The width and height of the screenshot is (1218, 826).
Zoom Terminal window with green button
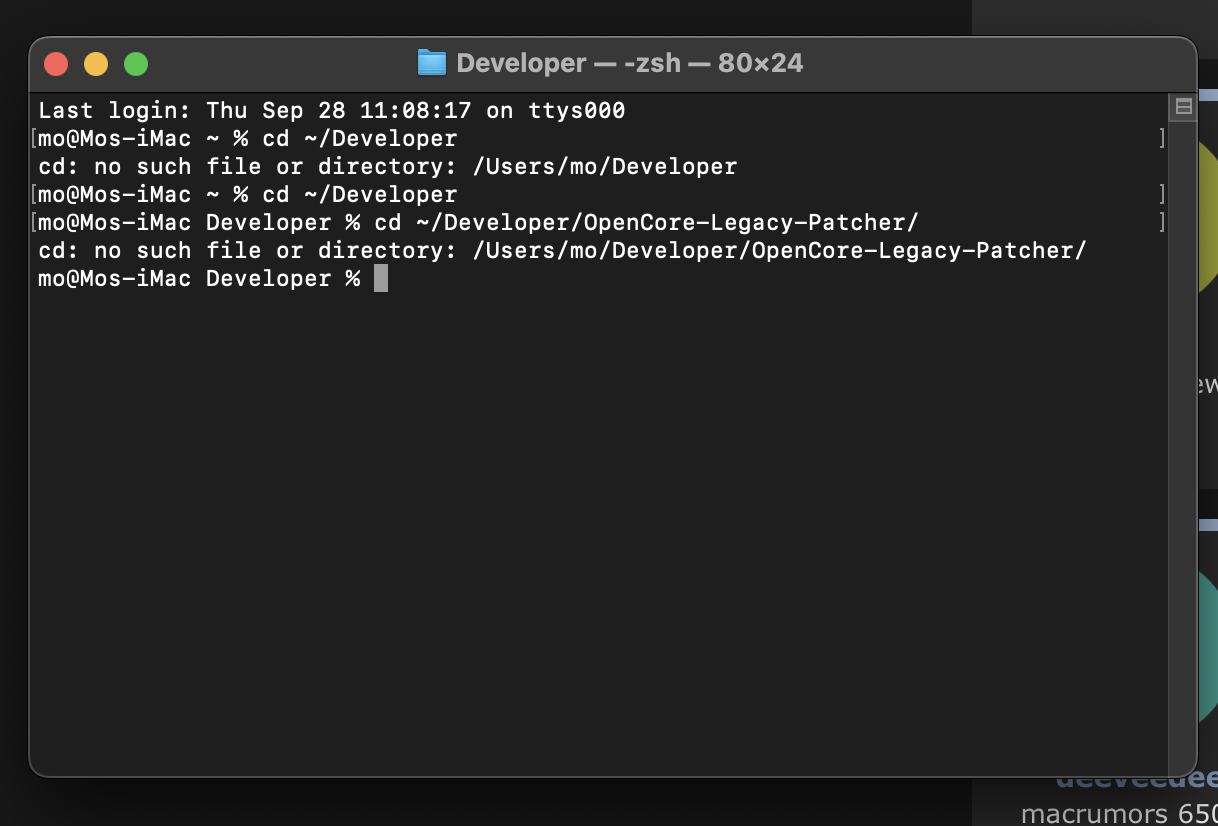[x=136, y=64]
